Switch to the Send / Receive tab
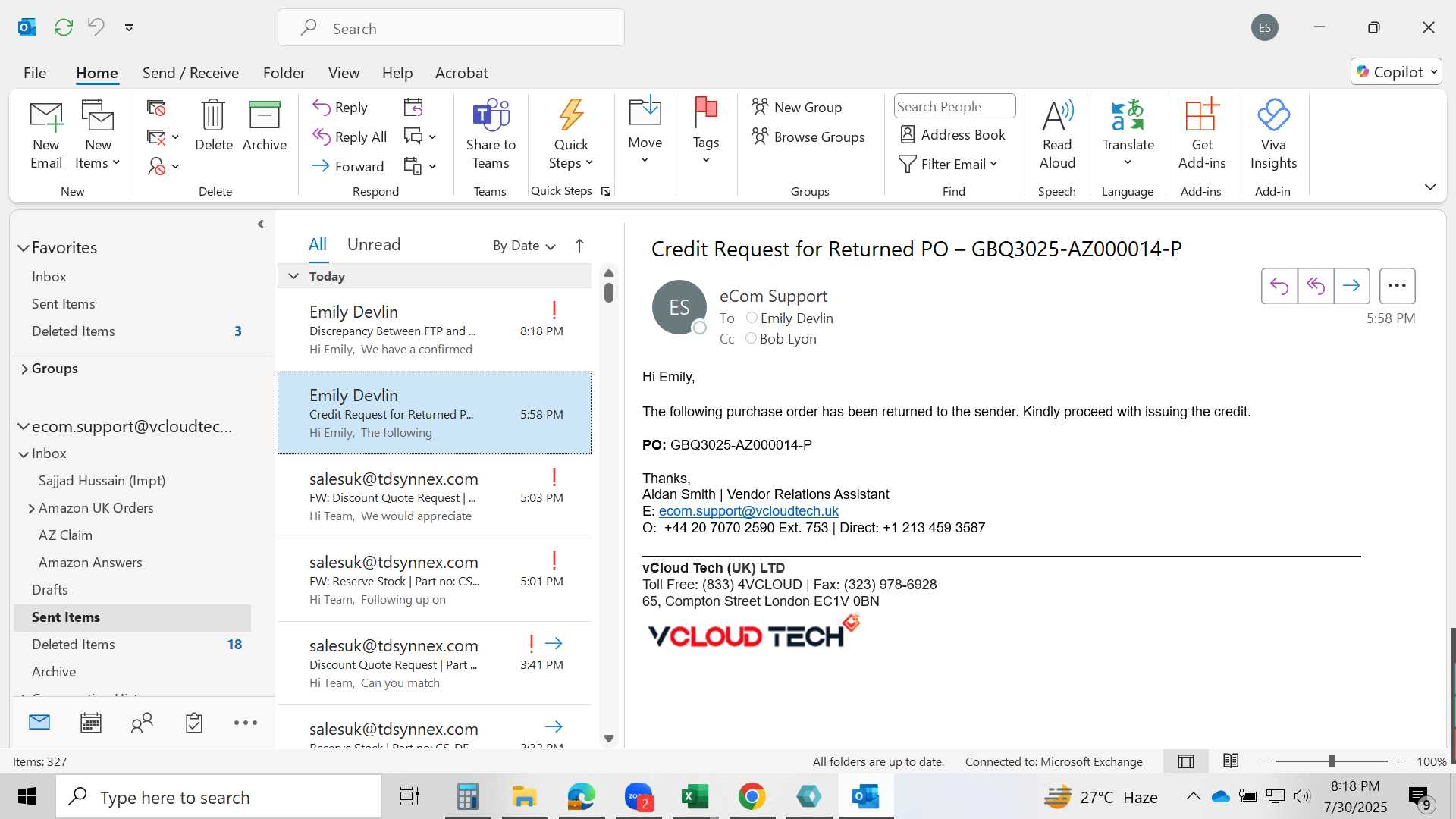 click(190, 73)
